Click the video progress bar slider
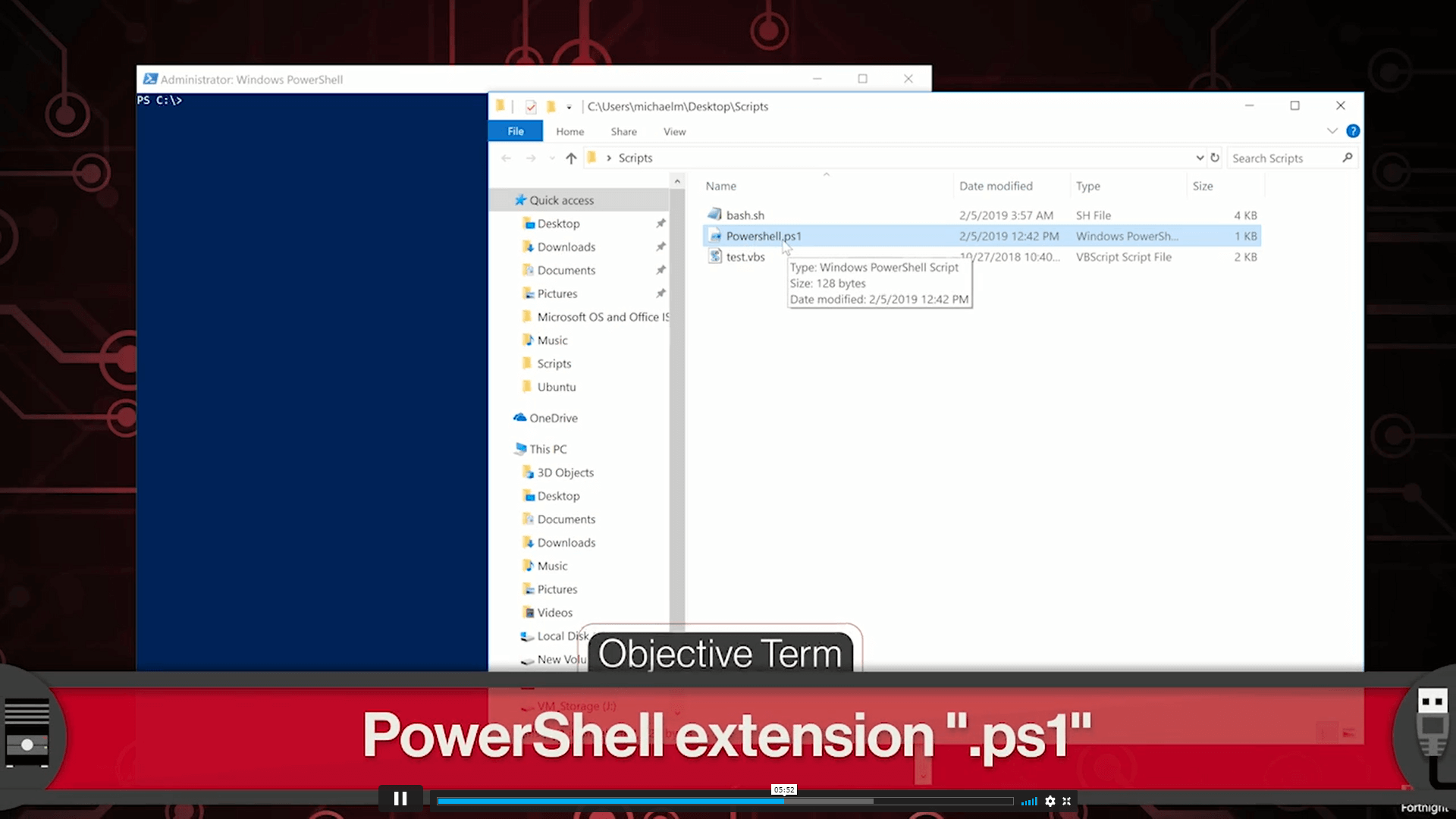This screenshot has height=819, width=1456. [x=784, y=800]
